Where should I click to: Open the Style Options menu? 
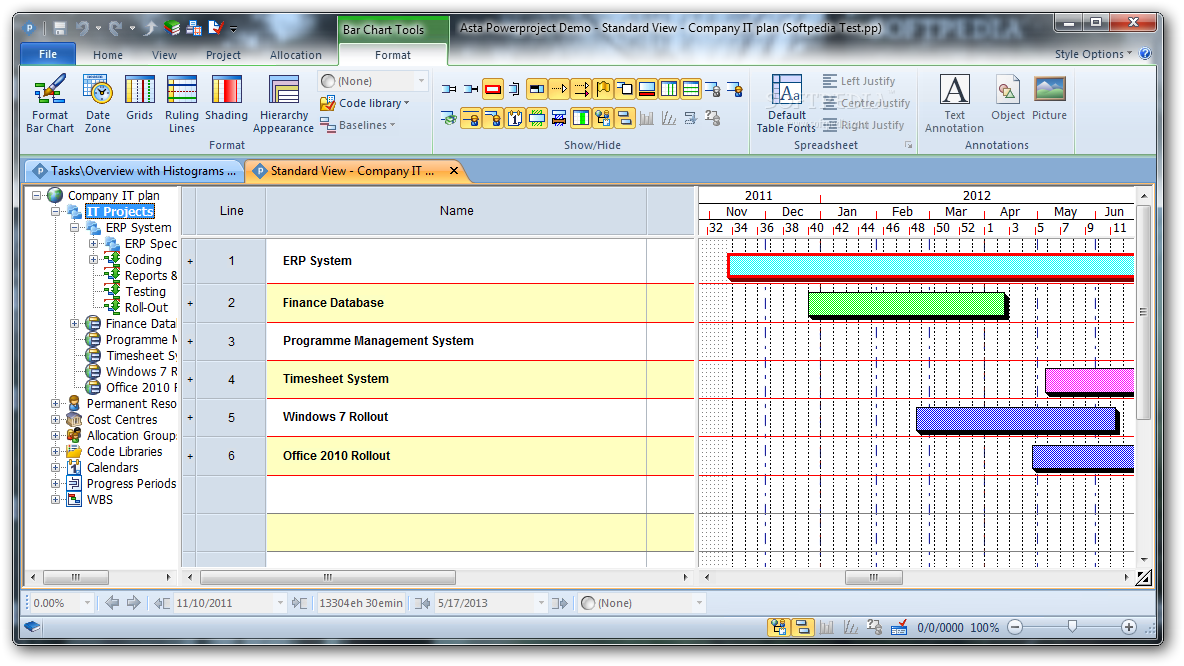(x=1093, y=54)
